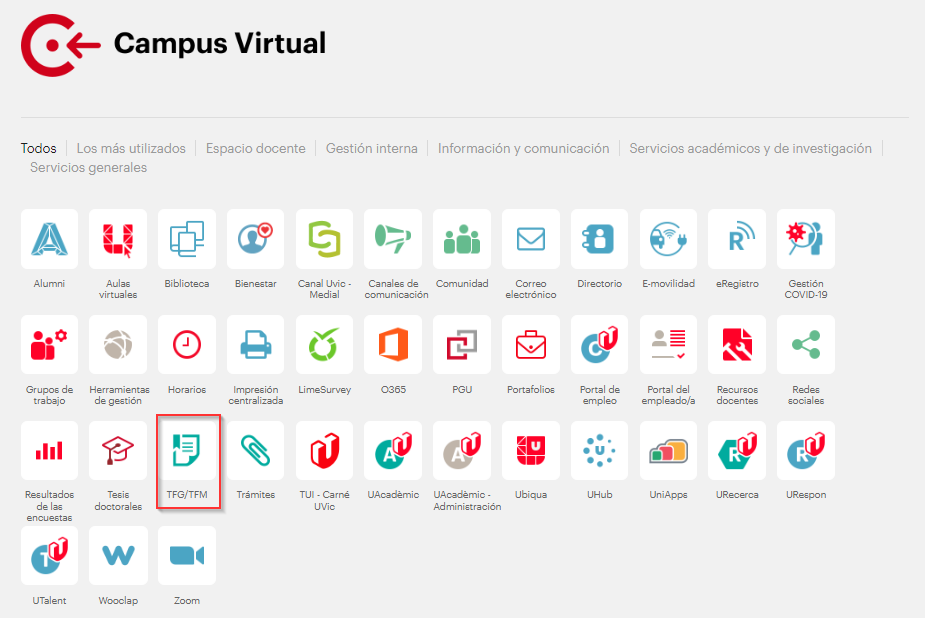Screen dimensions: 925x618
Task: Click the Portafolios label text
Action: 531,390
